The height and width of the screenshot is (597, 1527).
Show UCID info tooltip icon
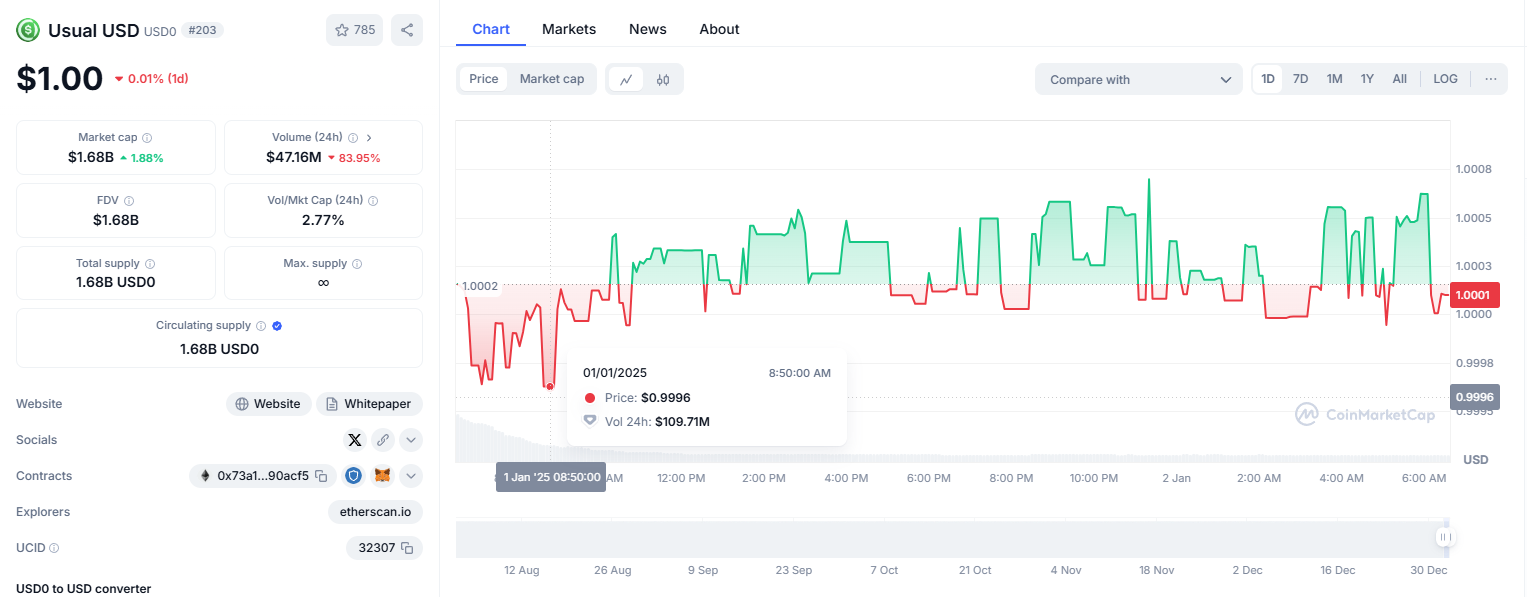pos(54,548)
